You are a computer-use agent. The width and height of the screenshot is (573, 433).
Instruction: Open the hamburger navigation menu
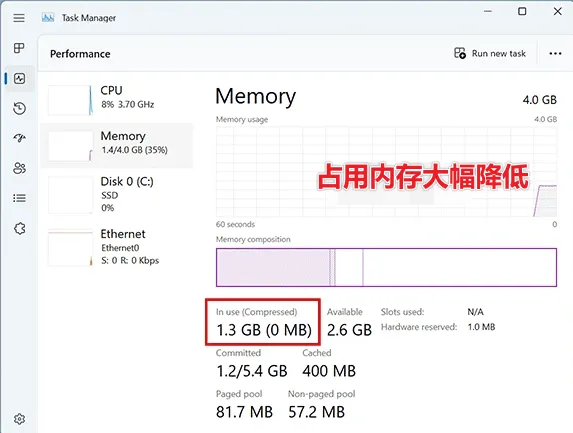(x=19, y=18)
